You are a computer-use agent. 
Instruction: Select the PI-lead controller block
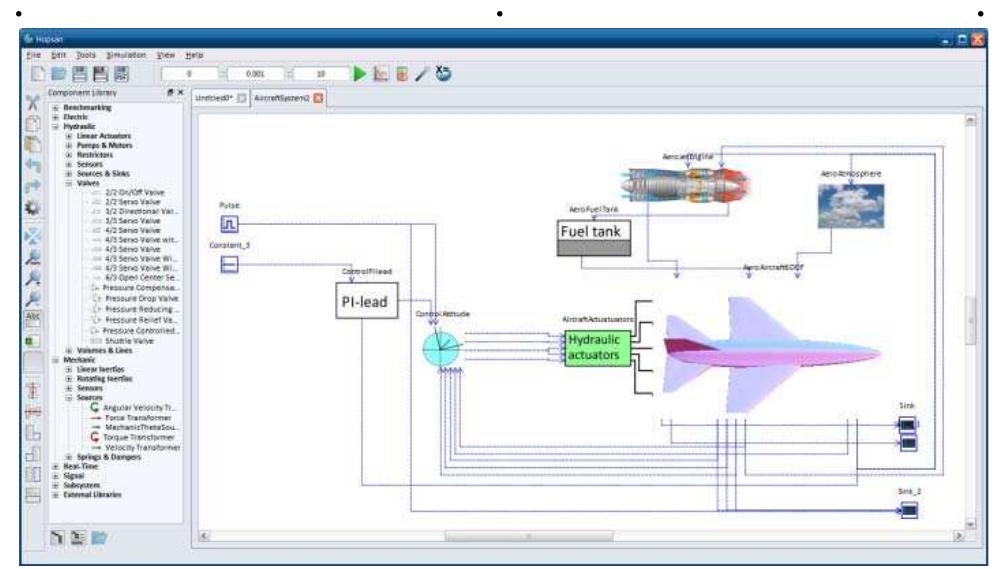point(367,301)
